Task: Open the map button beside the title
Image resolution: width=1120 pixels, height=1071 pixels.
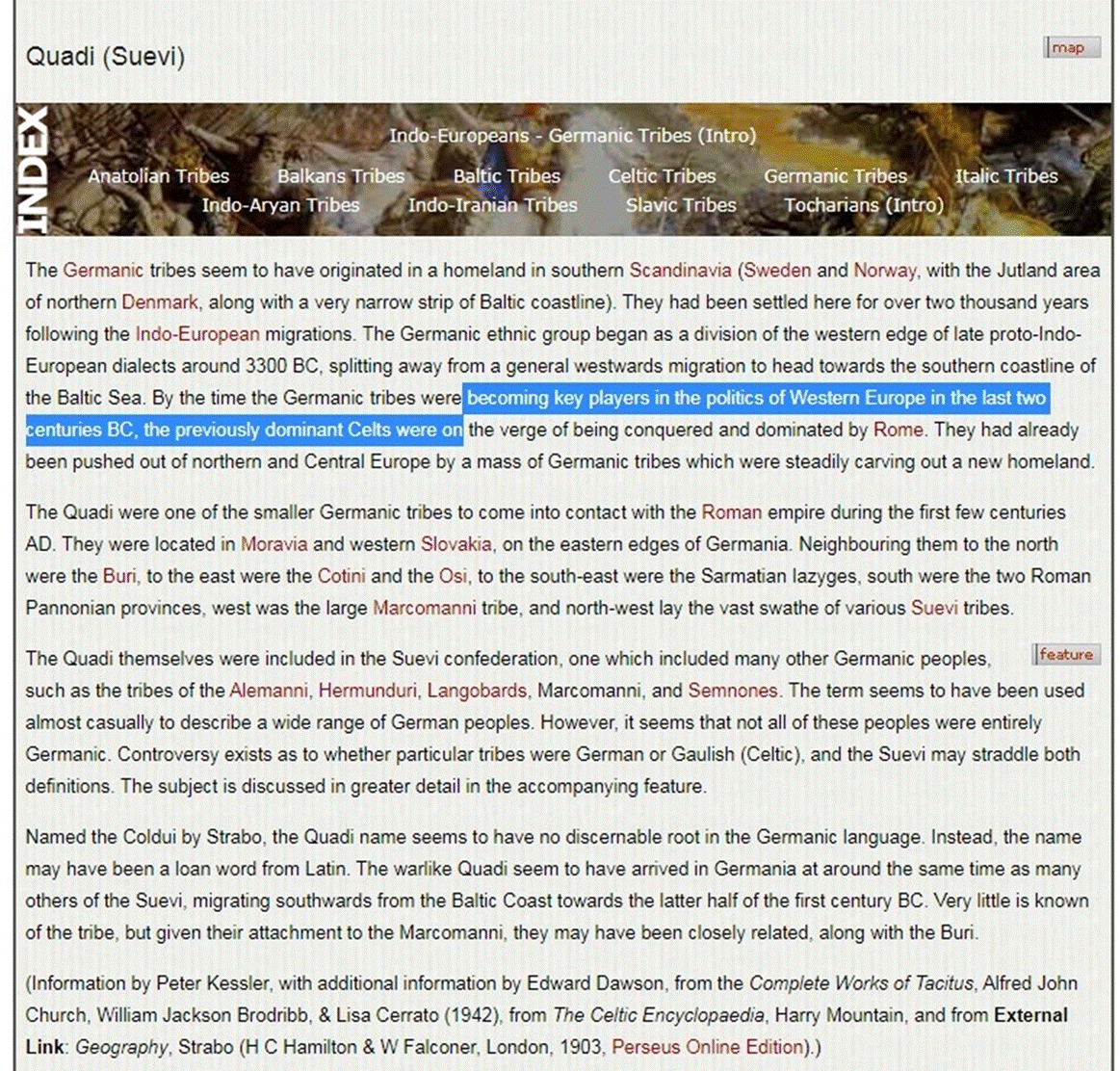Action: point(1072,48)
